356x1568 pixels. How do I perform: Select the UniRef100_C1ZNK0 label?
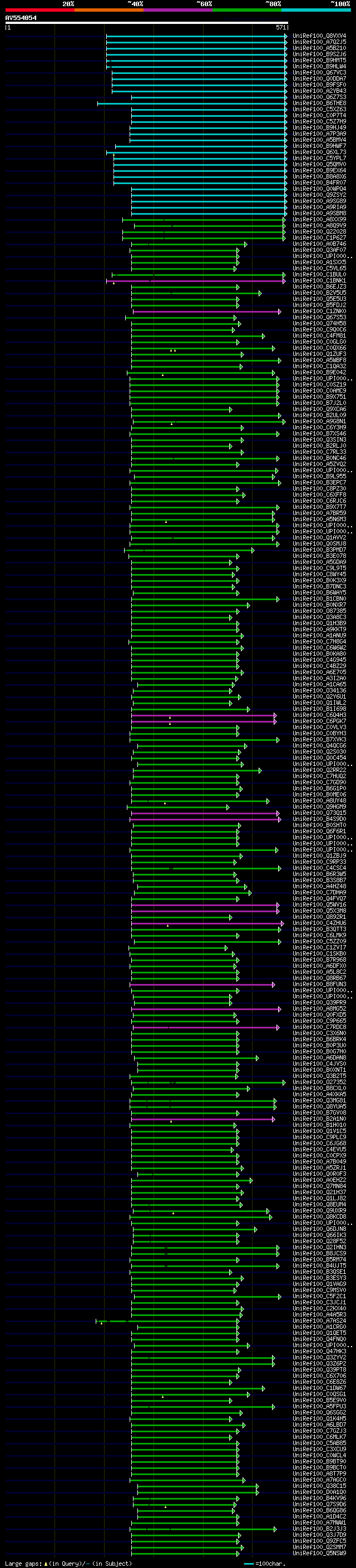click(319, 311)
